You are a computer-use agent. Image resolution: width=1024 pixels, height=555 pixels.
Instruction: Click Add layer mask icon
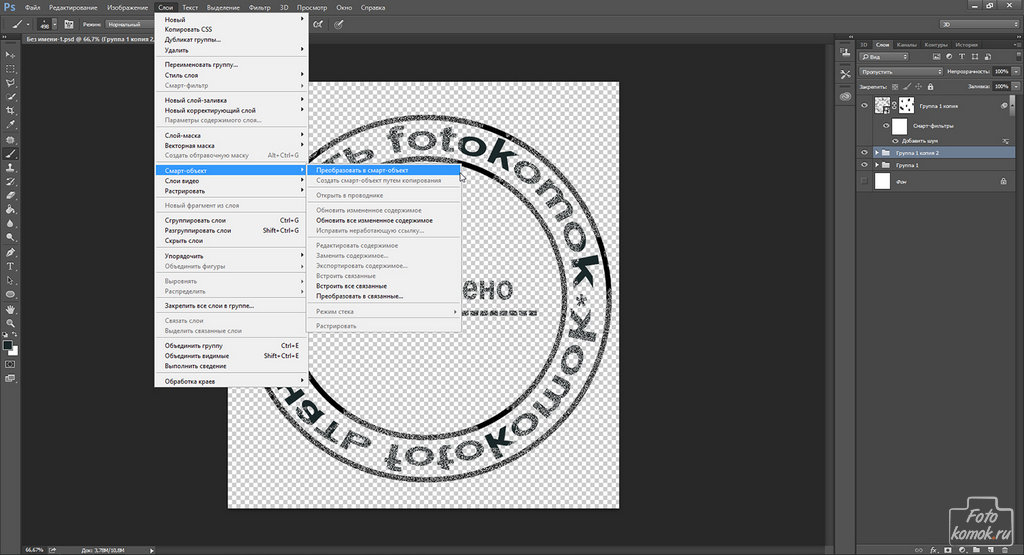point(948,550)
